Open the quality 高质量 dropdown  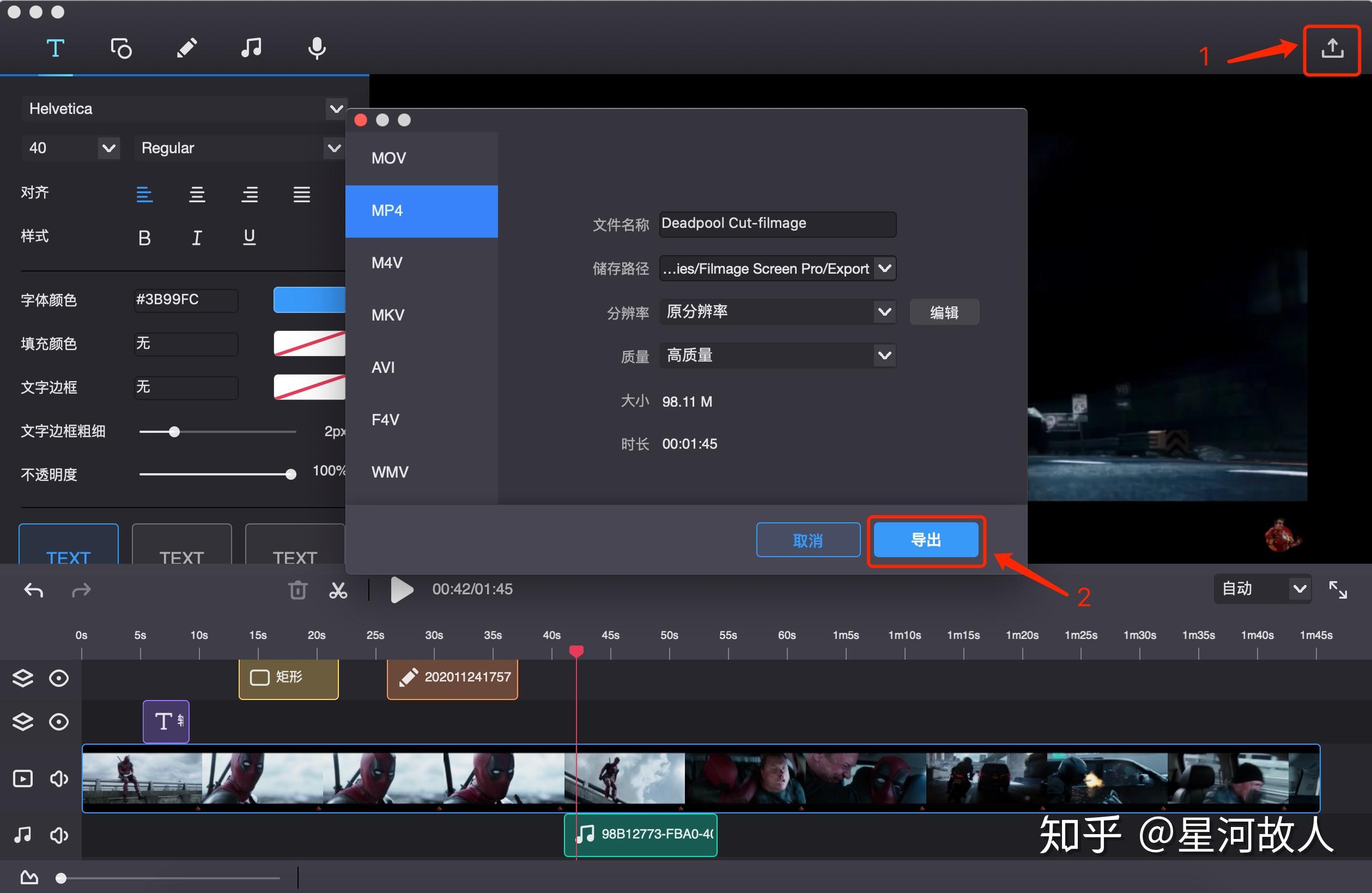(778, 355)
